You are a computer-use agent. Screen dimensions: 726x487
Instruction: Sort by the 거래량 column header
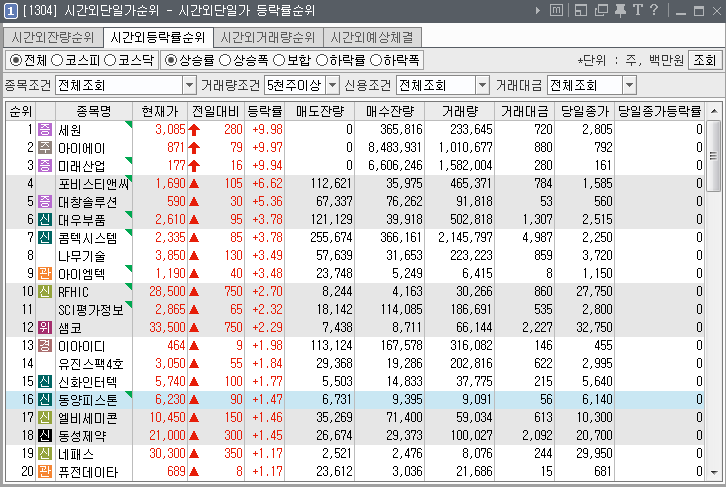459,111
